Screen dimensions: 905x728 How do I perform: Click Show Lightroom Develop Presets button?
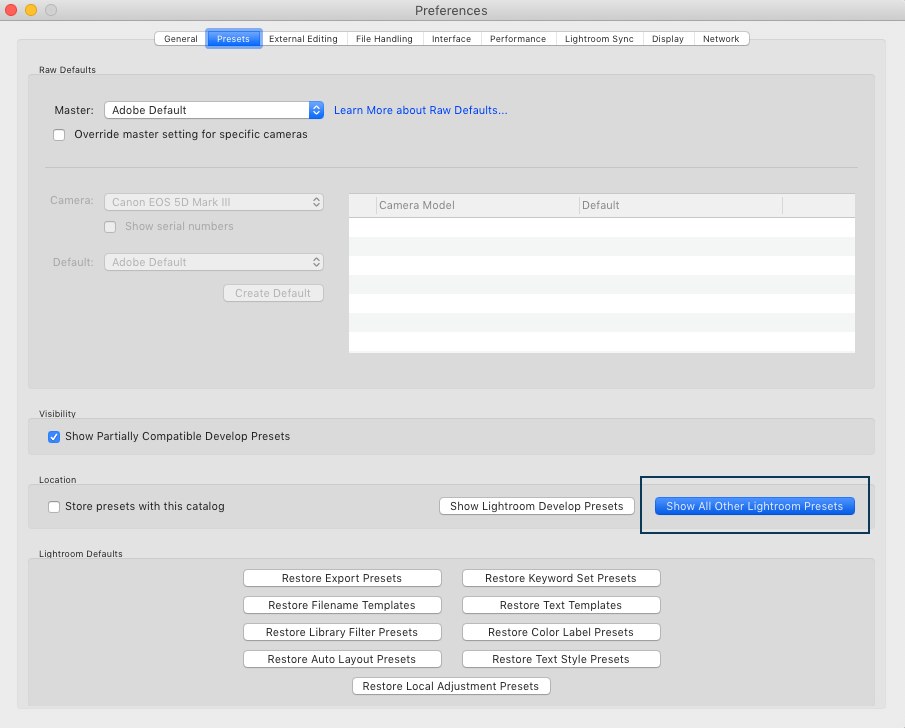[536, 506]
